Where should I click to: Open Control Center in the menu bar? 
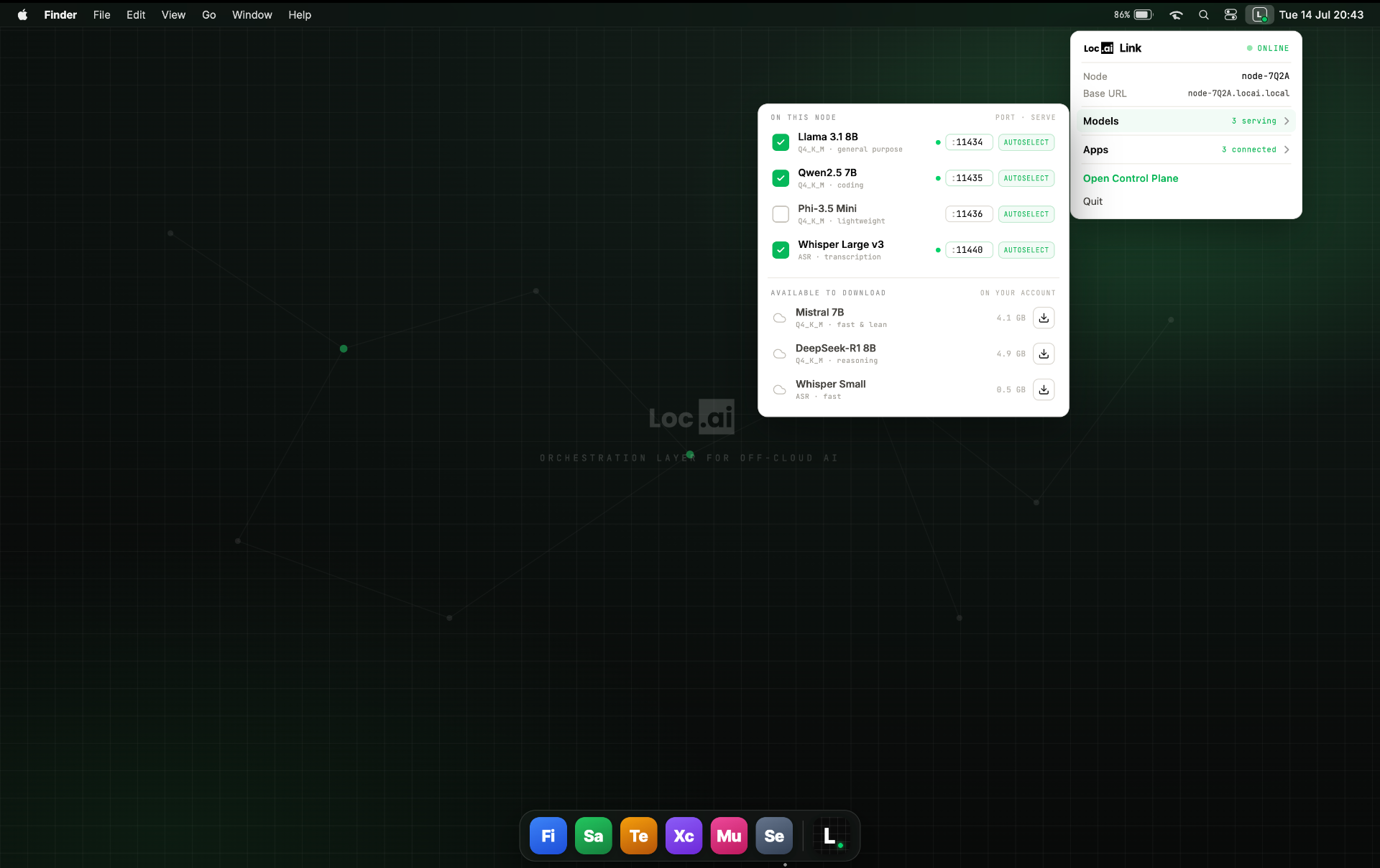click(1230, 14)
